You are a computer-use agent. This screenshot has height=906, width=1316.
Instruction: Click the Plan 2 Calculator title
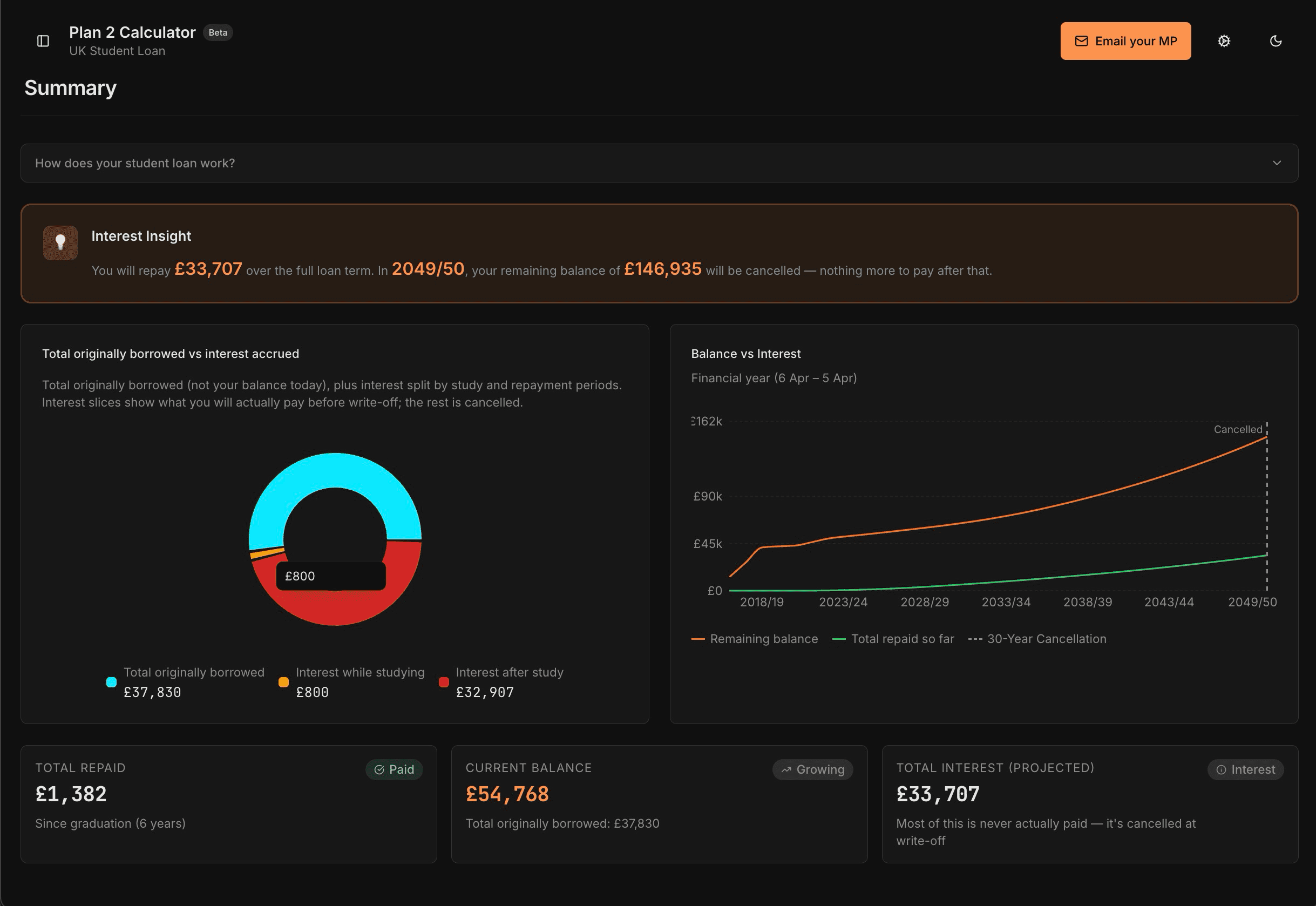[132, 32]
